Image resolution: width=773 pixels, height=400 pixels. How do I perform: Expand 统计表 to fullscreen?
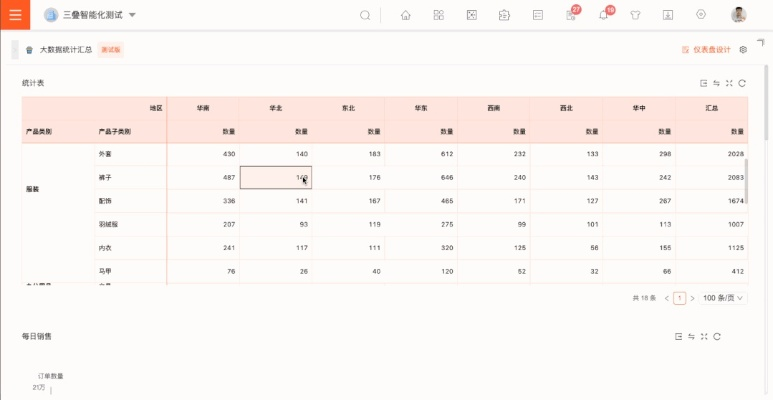(729, 83)
